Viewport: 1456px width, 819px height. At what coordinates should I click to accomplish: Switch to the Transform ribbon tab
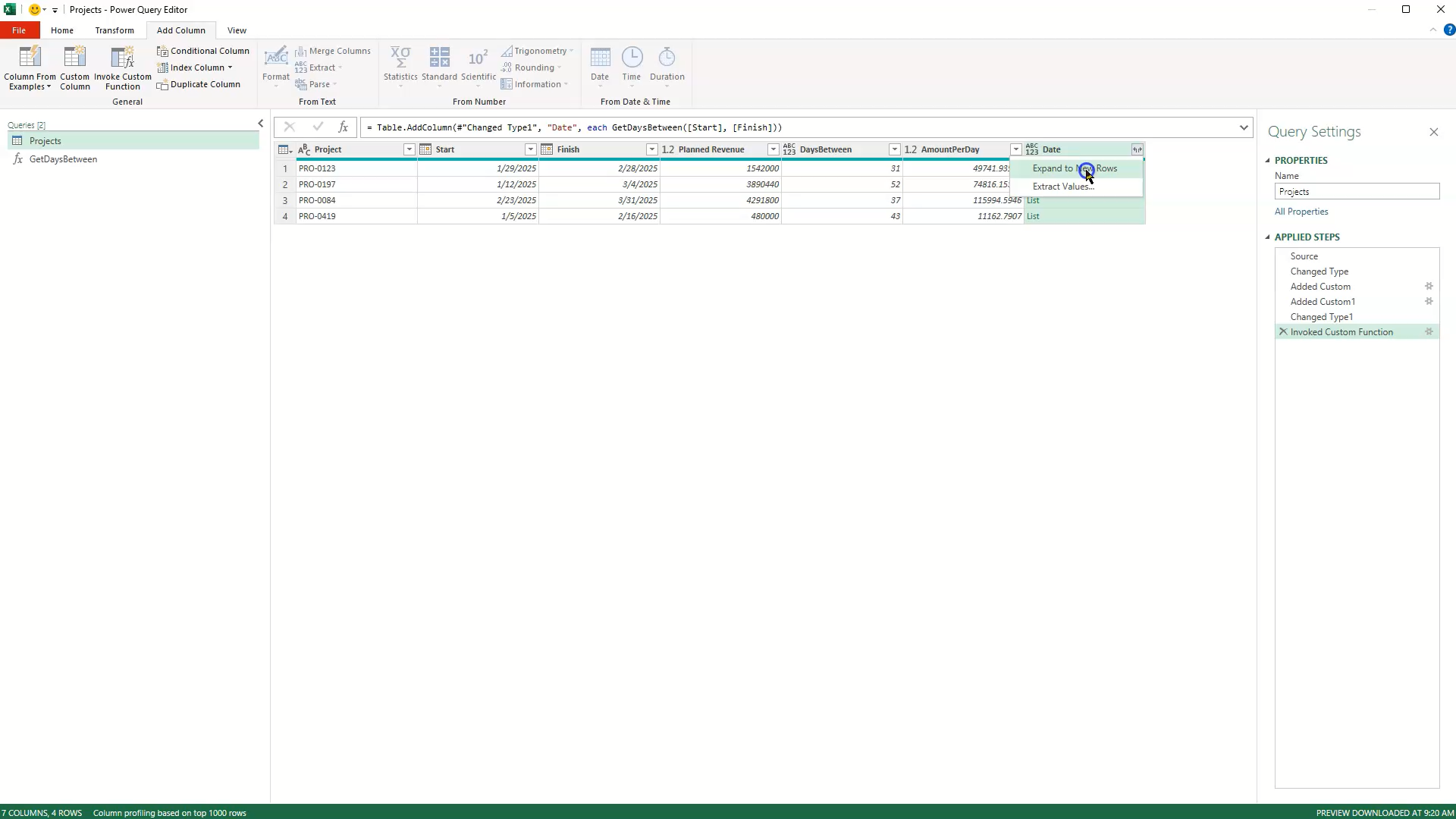point(115,30)
